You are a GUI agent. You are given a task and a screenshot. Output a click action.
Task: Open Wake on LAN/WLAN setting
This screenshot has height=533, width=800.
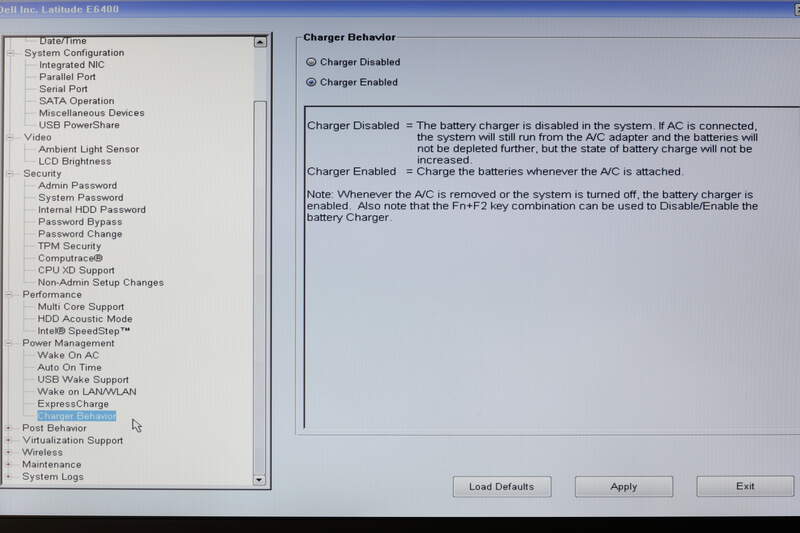pos(87,392)
